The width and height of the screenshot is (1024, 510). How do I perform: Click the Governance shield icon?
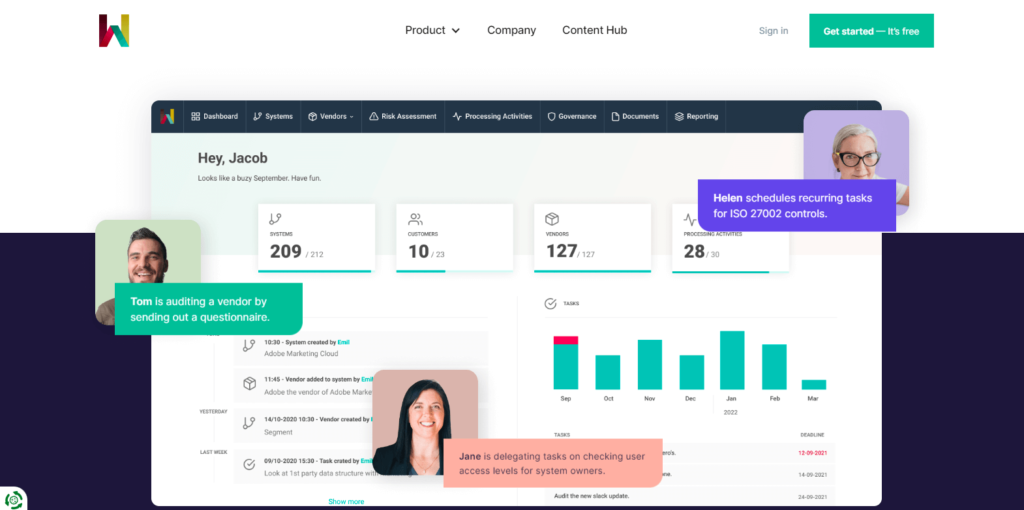point(551,116)
